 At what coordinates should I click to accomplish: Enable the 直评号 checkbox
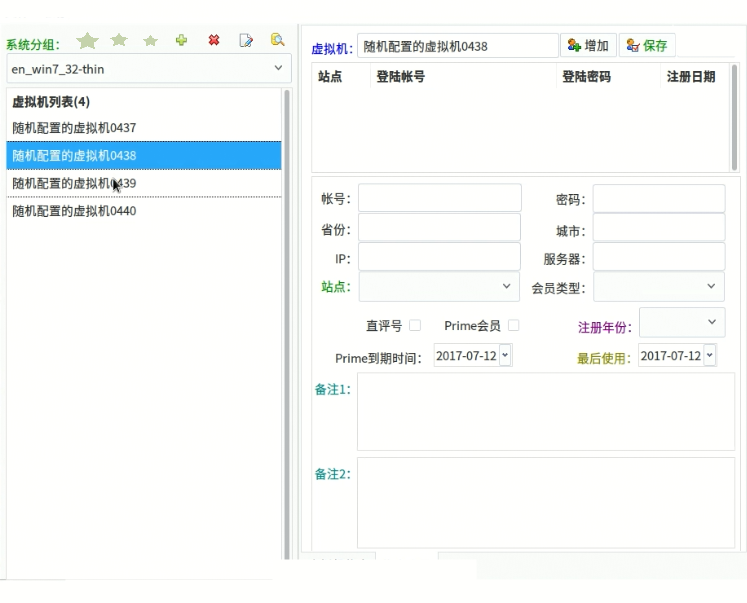coord(415,325)
